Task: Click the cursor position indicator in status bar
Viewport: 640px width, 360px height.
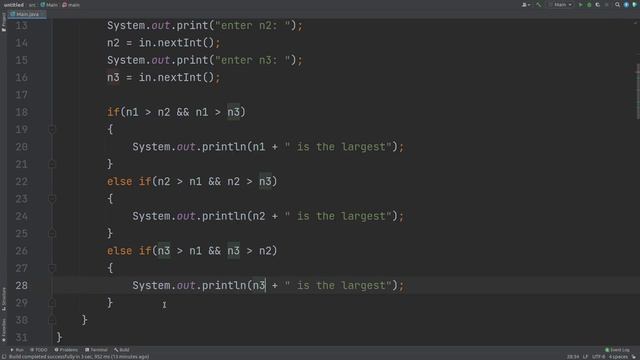Action: [573, 357]
